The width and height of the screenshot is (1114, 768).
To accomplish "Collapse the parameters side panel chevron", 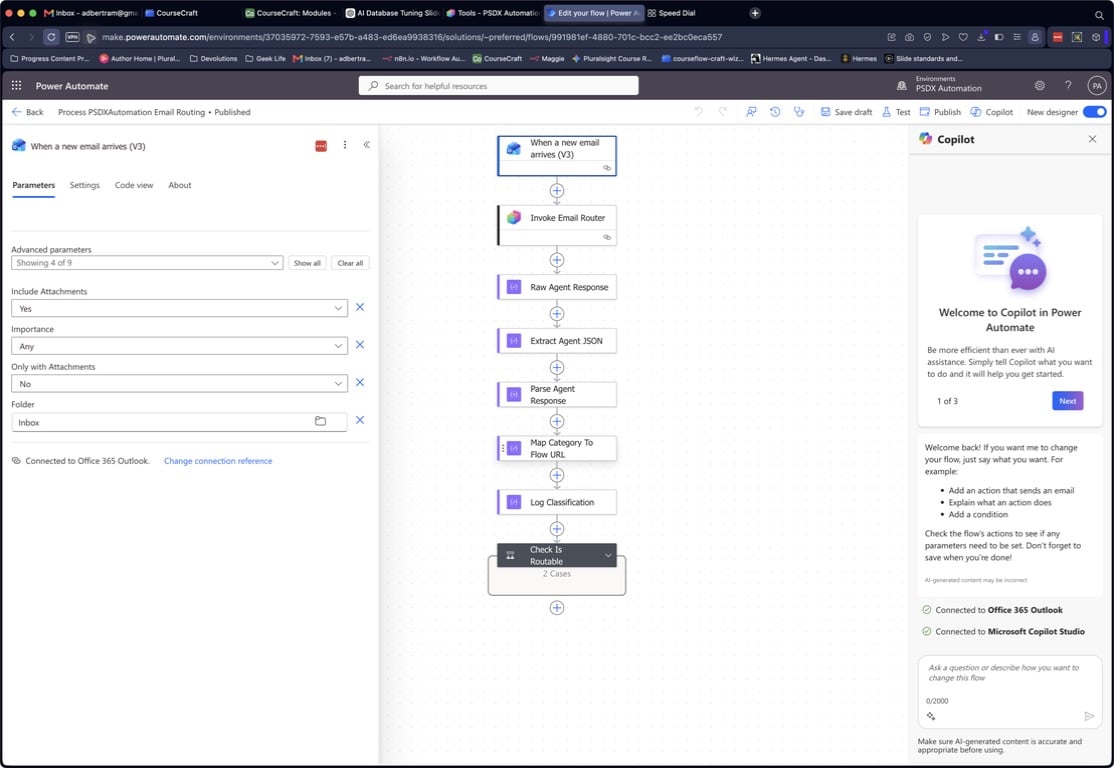I will click(x=367, y=145).
